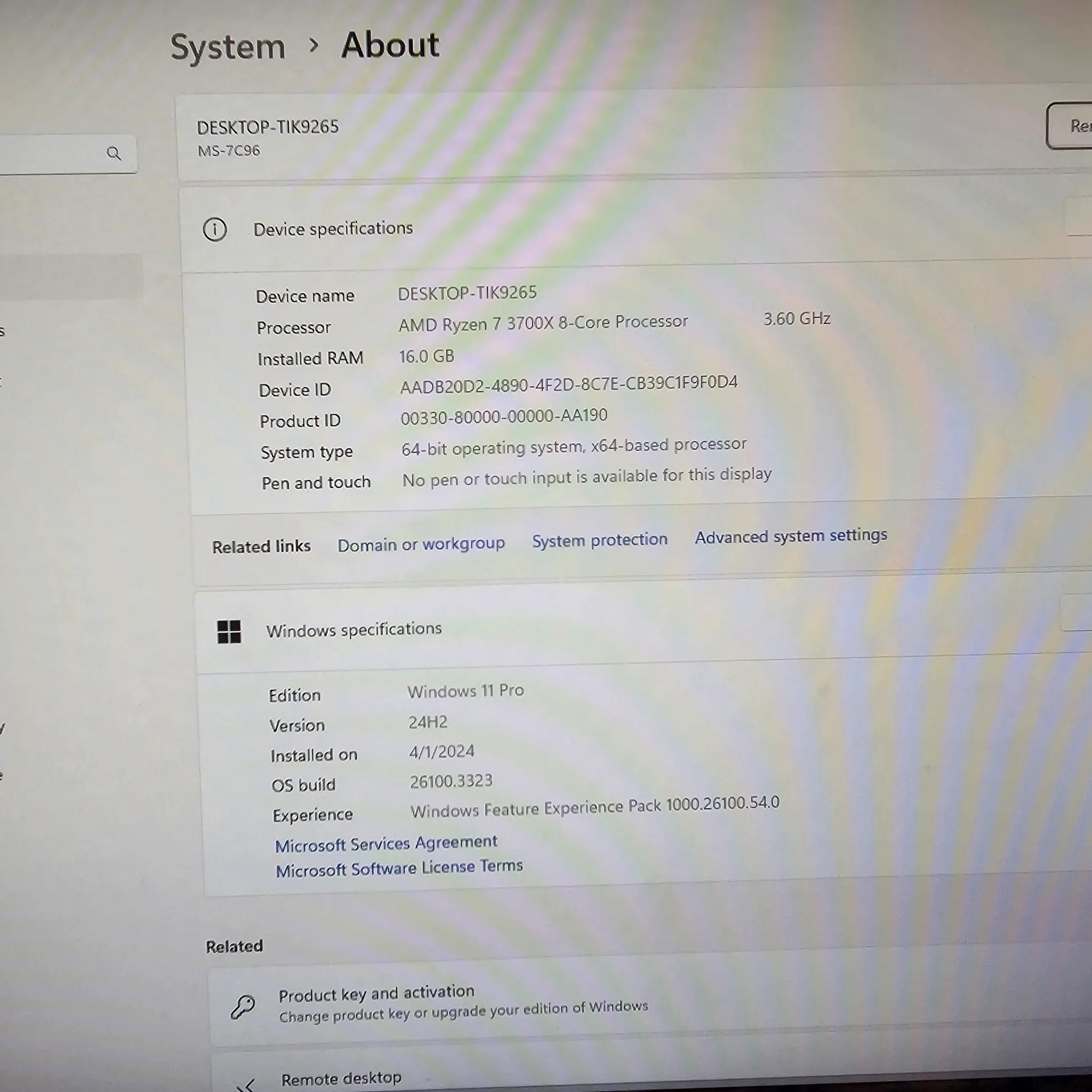Click the Installed RAM label
Screen dimensions: 1092x1092
click(x=310, y=358)
